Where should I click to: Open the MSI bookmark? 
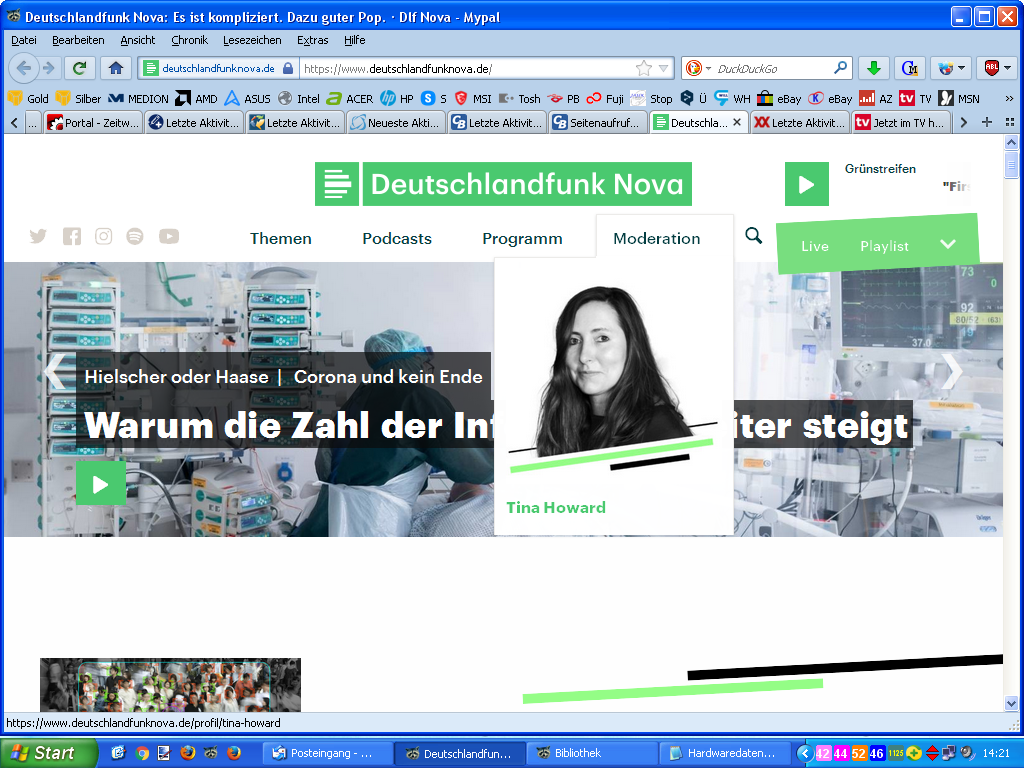473,99
